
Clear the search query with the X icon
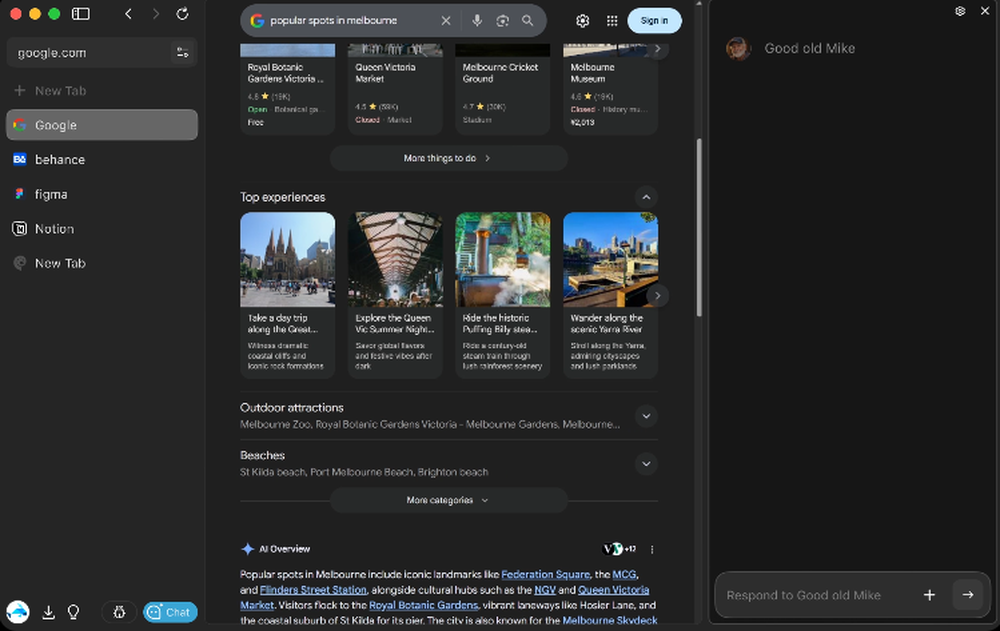pos(446,20)
